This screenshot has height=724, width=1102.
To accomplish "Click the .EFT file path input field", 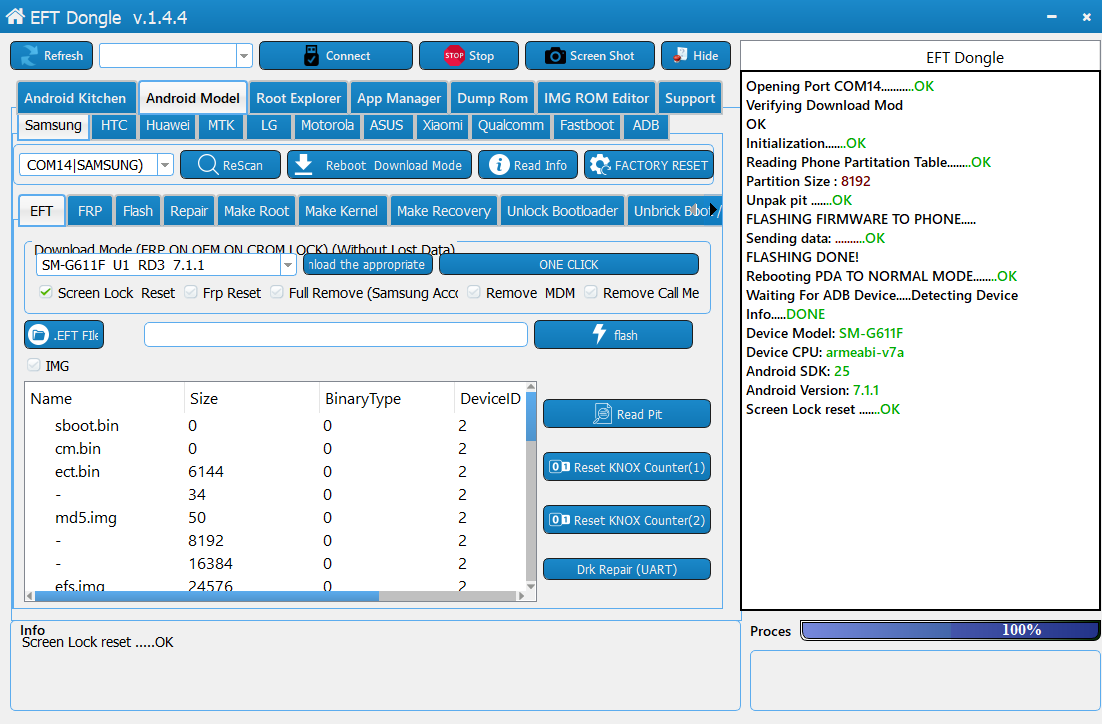I will (x=336, y=335).
